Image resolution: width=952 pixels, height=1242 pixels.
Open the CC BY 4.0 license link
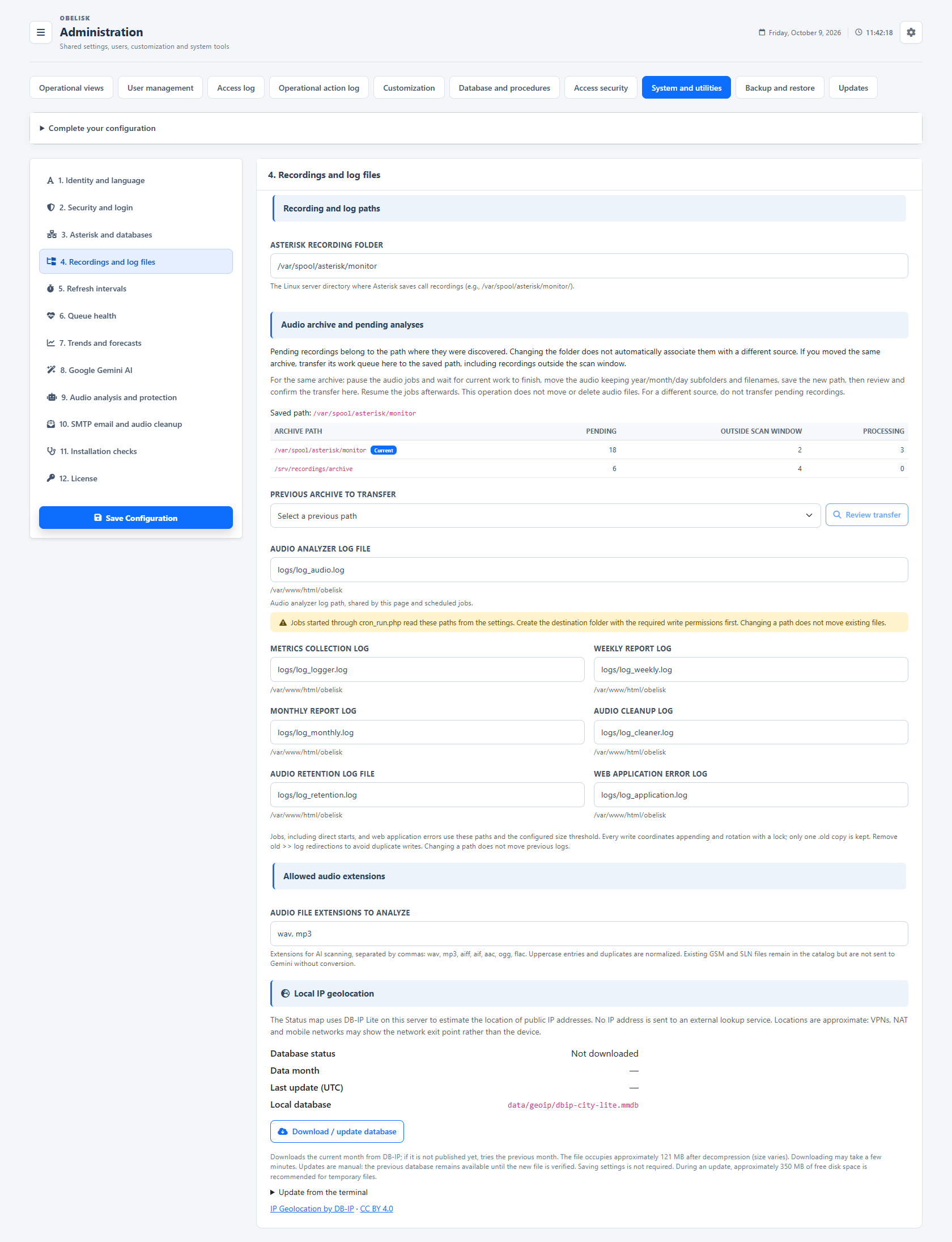(377, 1209)
